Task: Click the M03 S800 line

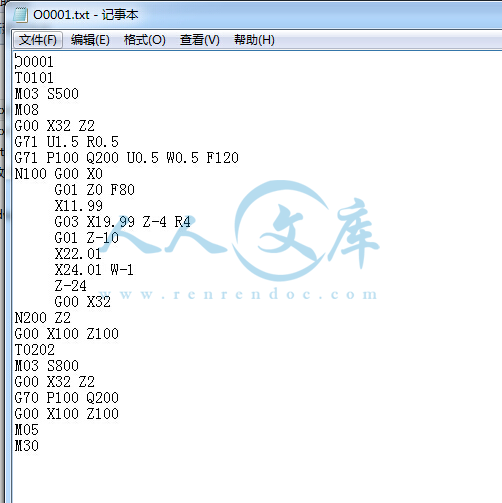Action: pyautogui.click(x=47, y=366)
